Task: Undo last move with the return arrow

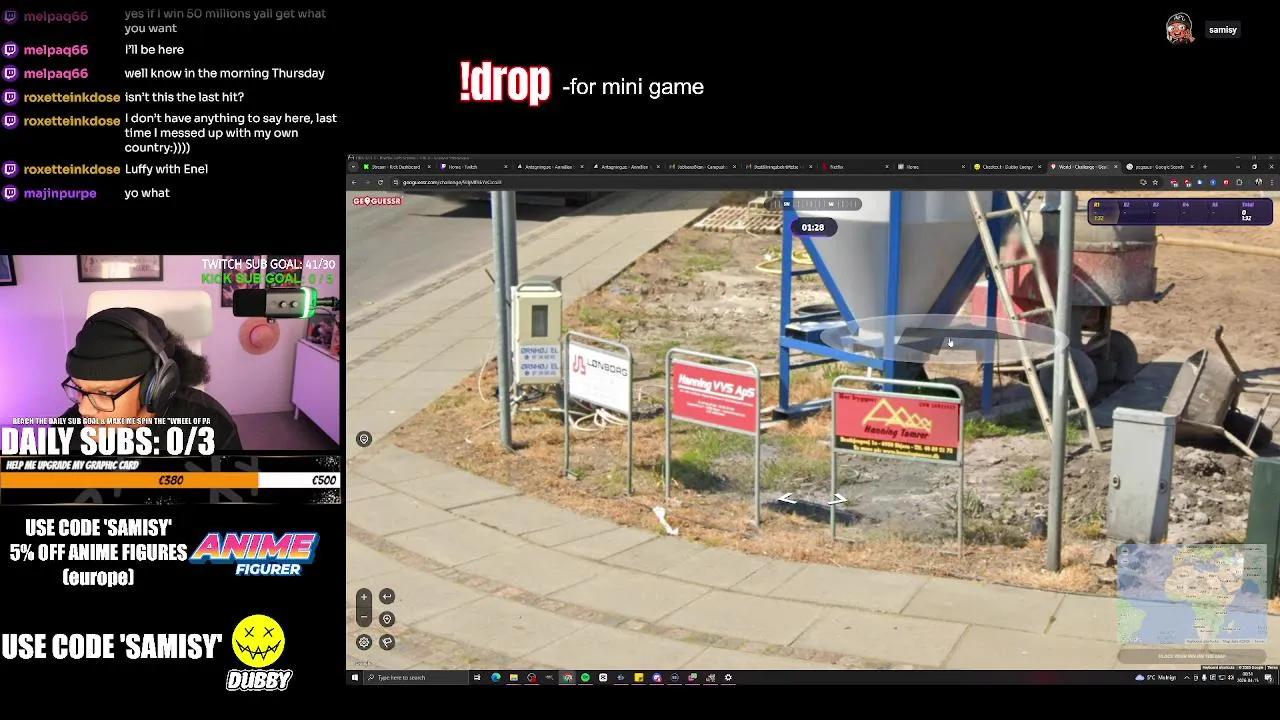Action: pos(387,597)
